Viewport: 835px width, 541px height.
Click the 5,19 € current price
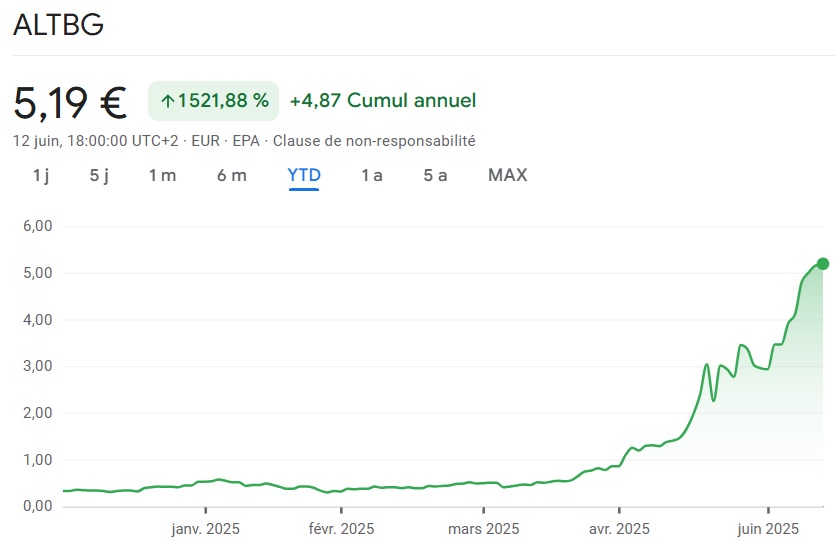70,102
